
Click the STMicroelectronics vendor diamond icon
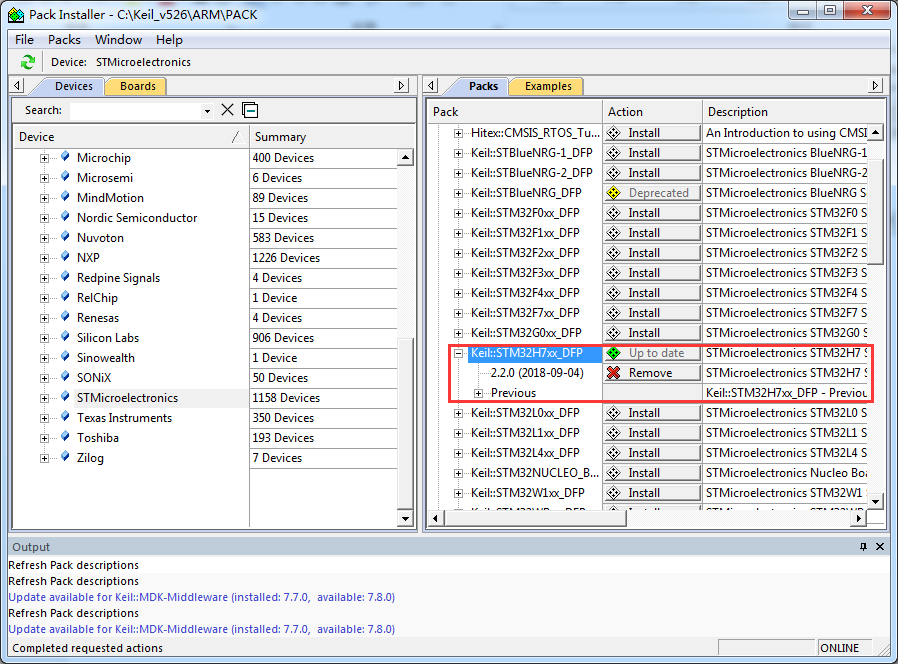(65, 396)
